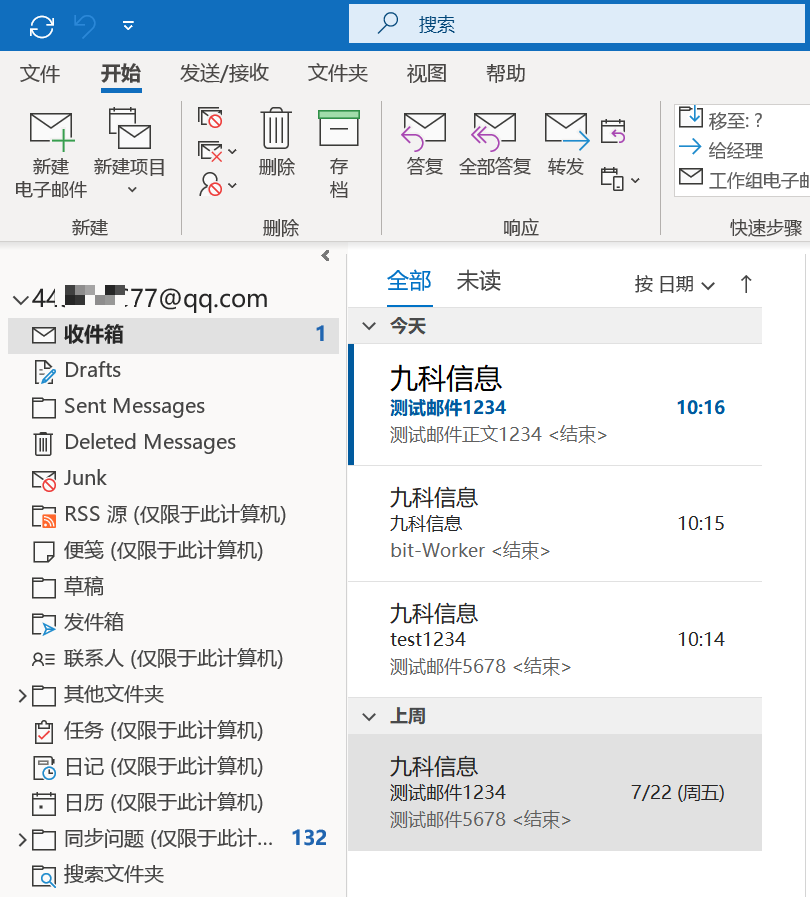The height and width of the screenshot is (897, 810).
Task: Select the 给经理 quick step
Action: point(735,150)
